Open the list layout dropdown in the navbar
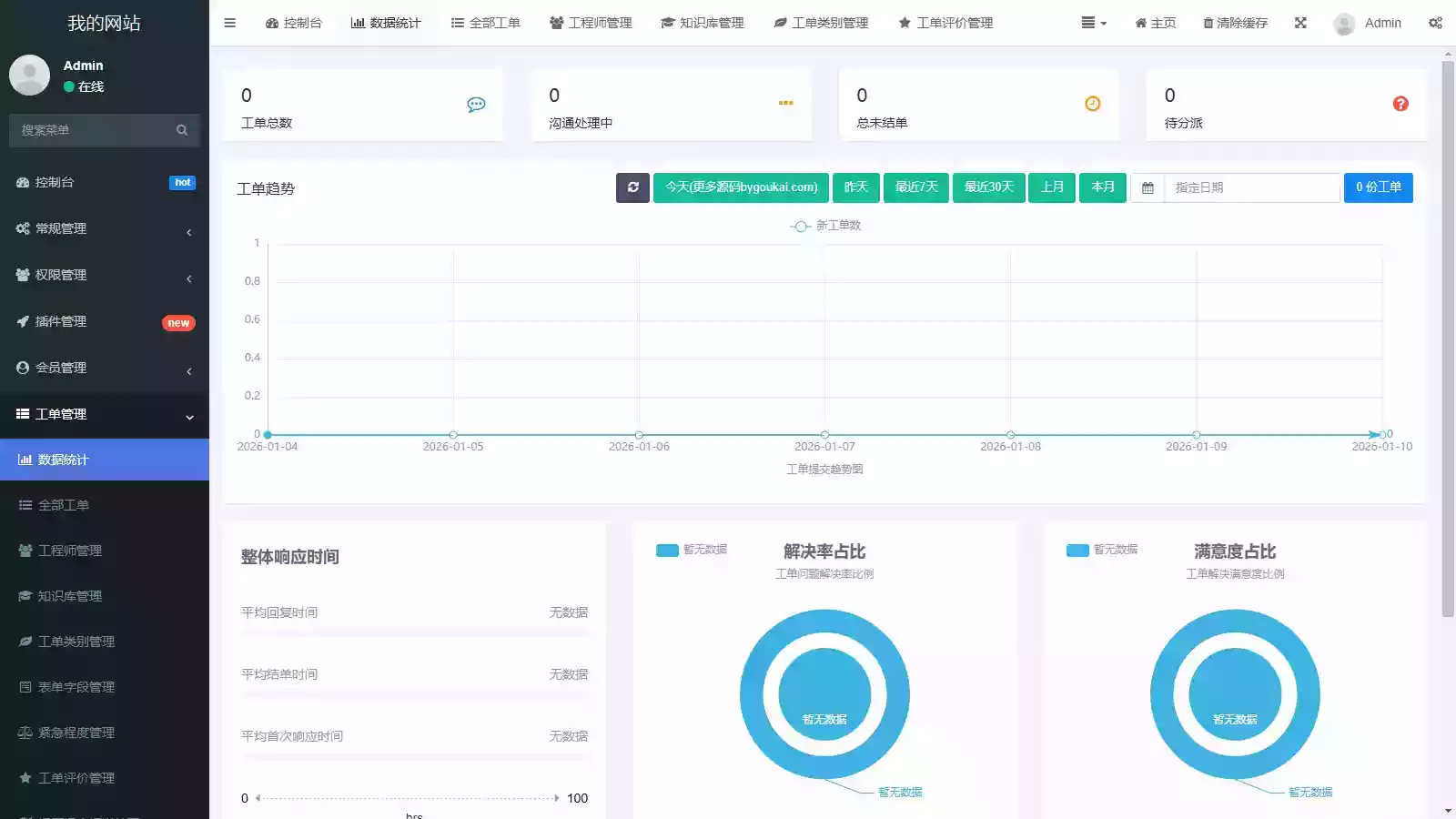1456x819 pixels. click(1092, 23)
